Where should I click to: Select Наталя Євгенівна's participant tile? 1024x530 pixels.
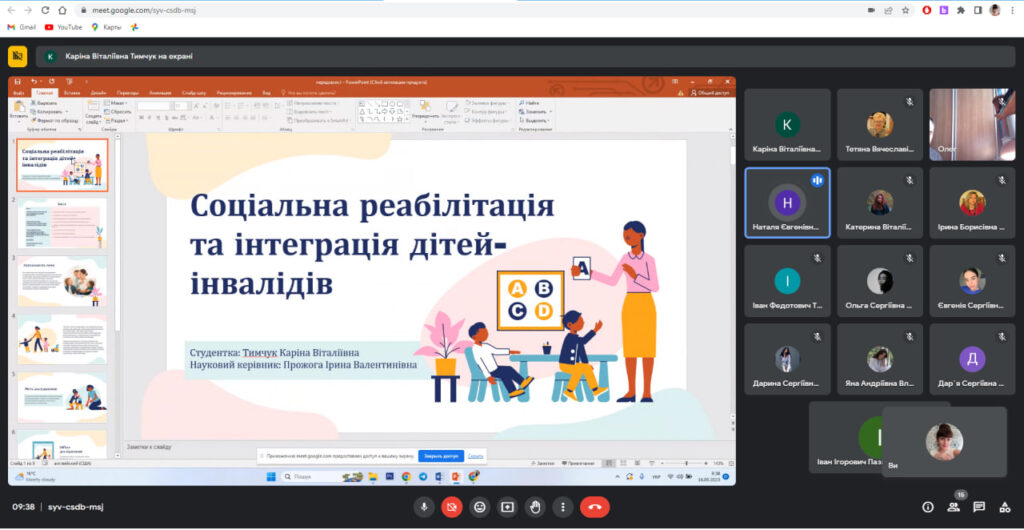click(x=787, y=202)
